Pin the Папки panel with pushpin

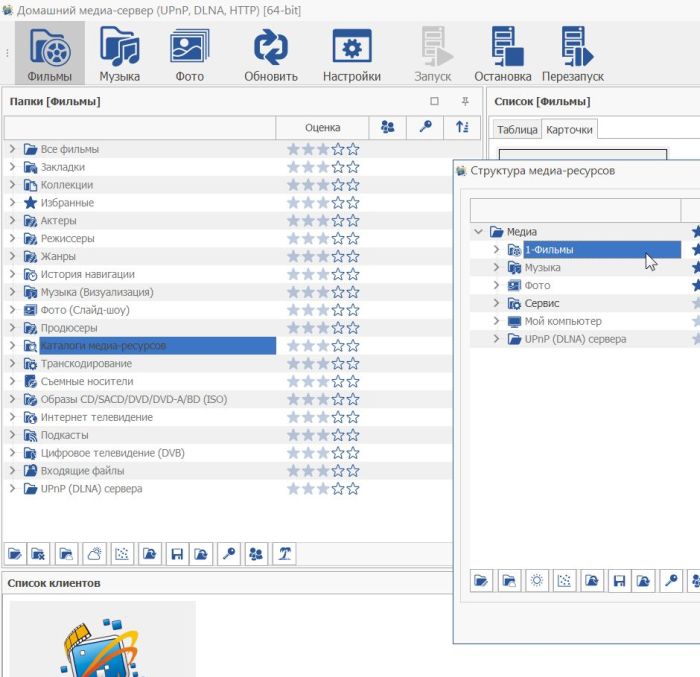pyautogui.click(x=464, y=101)
